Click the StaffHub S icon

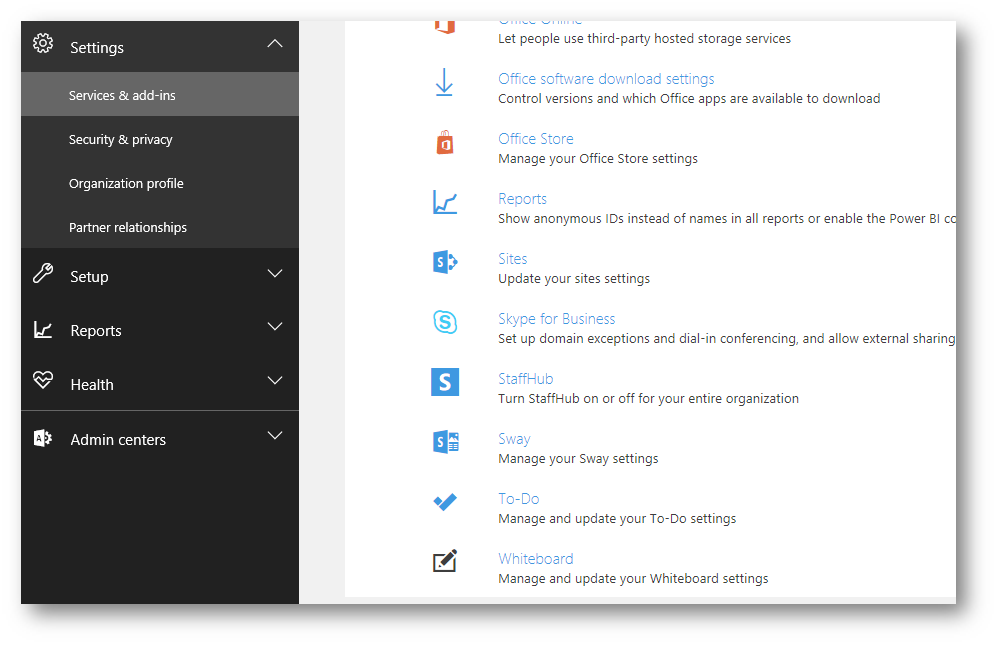click(x=445, y=382)
